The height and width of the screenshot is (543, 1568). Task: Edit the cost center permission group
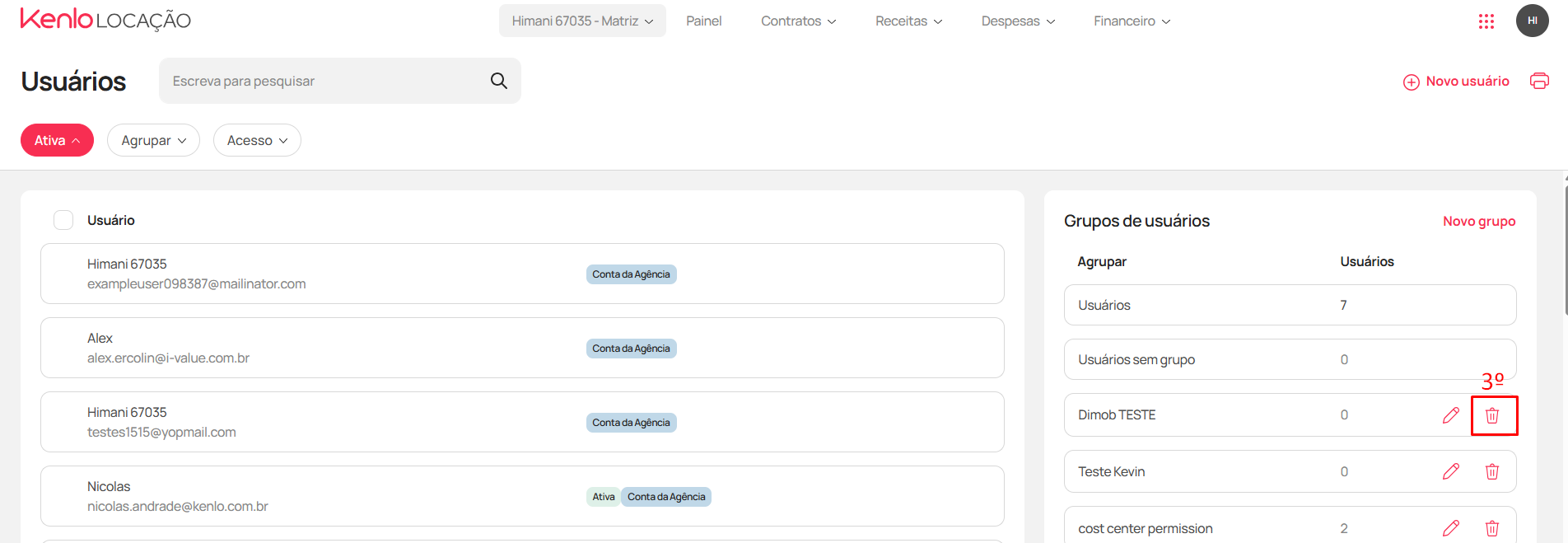click(x=1451, y=528)
